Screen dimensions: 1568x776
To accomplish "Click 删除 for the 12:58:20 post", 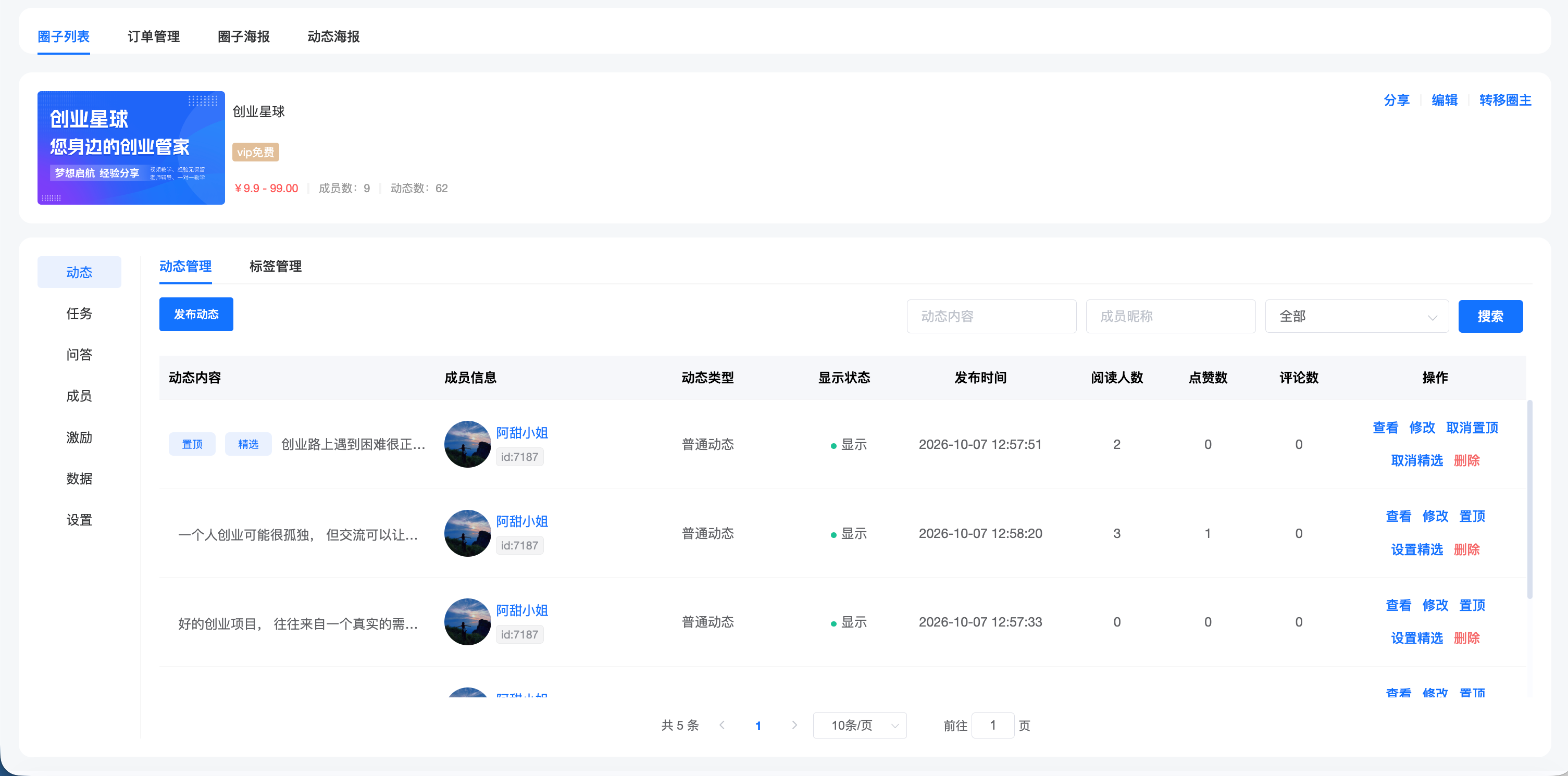I will [1466, 549].
